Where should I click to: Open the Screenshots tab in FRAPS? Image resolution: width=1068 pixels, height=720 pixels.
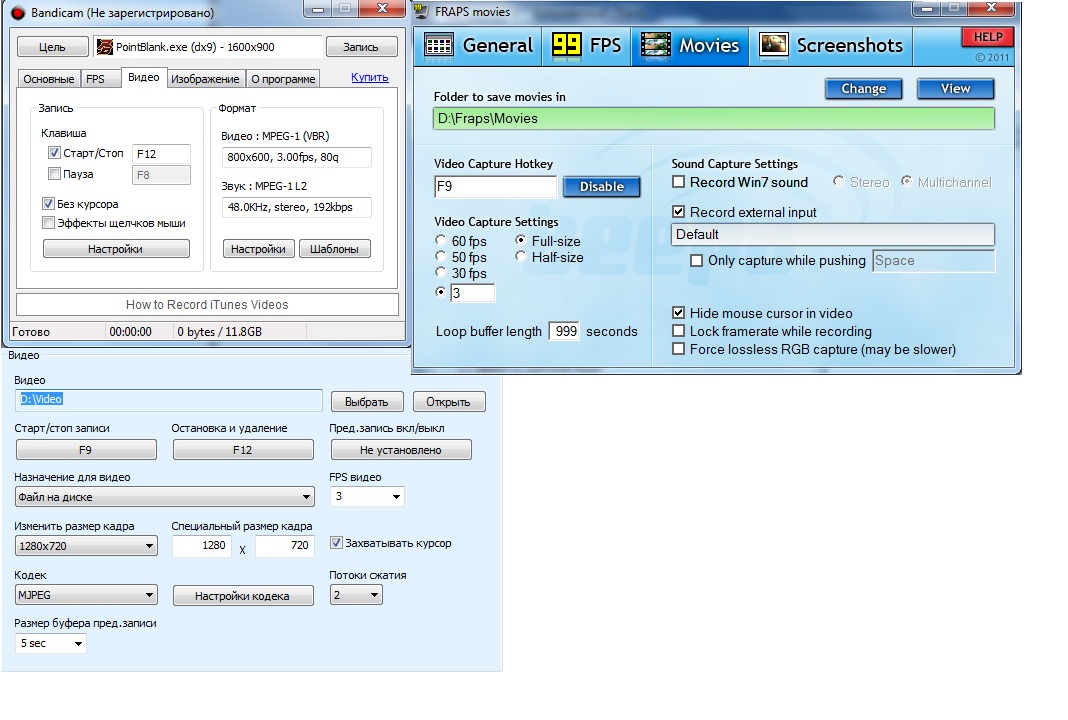[x=831, y=46]
